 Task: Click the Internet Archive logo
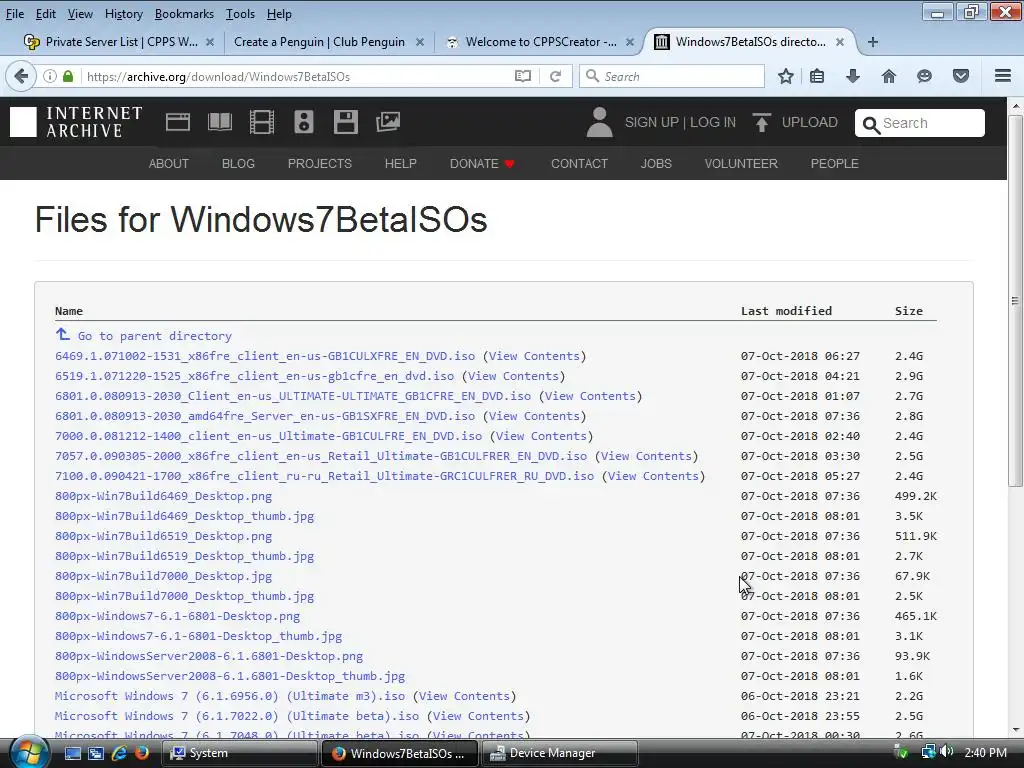coord(76,122)
